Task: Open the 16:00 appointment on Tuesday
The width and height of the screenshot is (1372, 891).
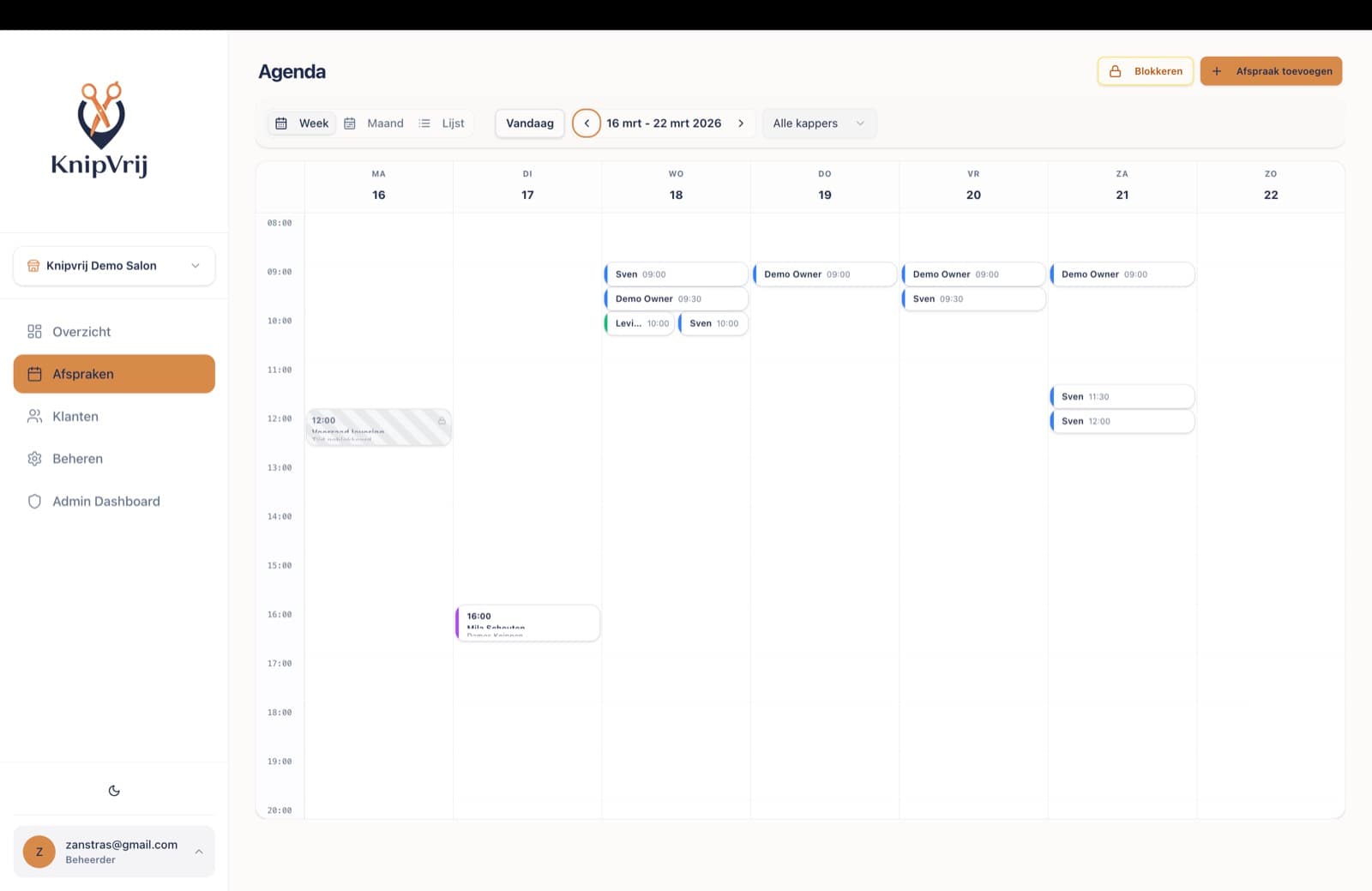Action: pyautogui.click(x=527, y=623)
